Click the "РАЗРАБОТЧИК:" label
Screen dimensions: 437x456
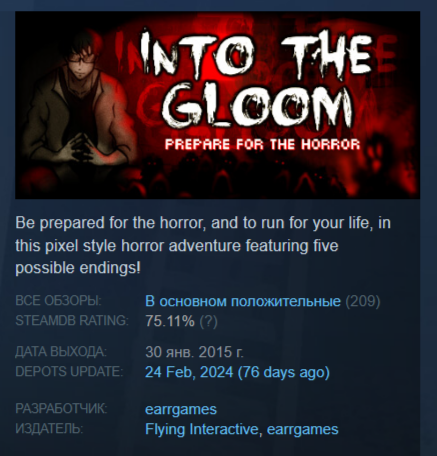(61, 409)
